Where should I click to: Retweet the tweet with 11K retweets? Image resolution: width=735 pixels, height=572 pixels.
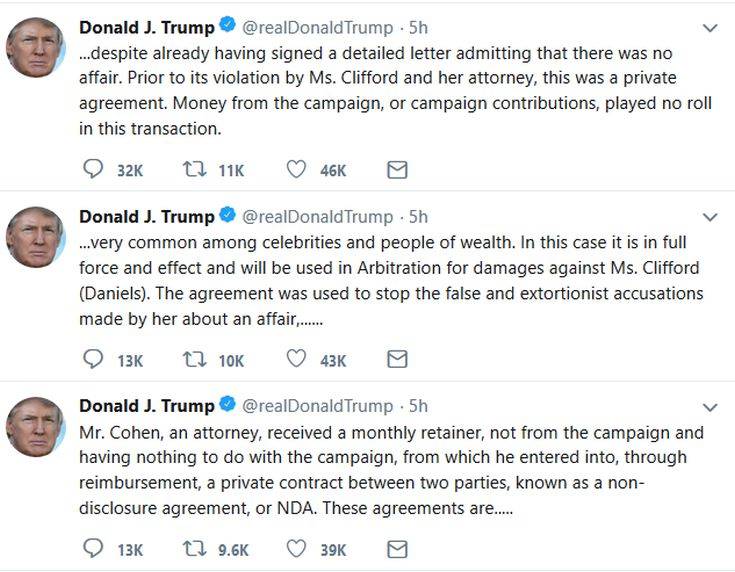tap(194, 170)
